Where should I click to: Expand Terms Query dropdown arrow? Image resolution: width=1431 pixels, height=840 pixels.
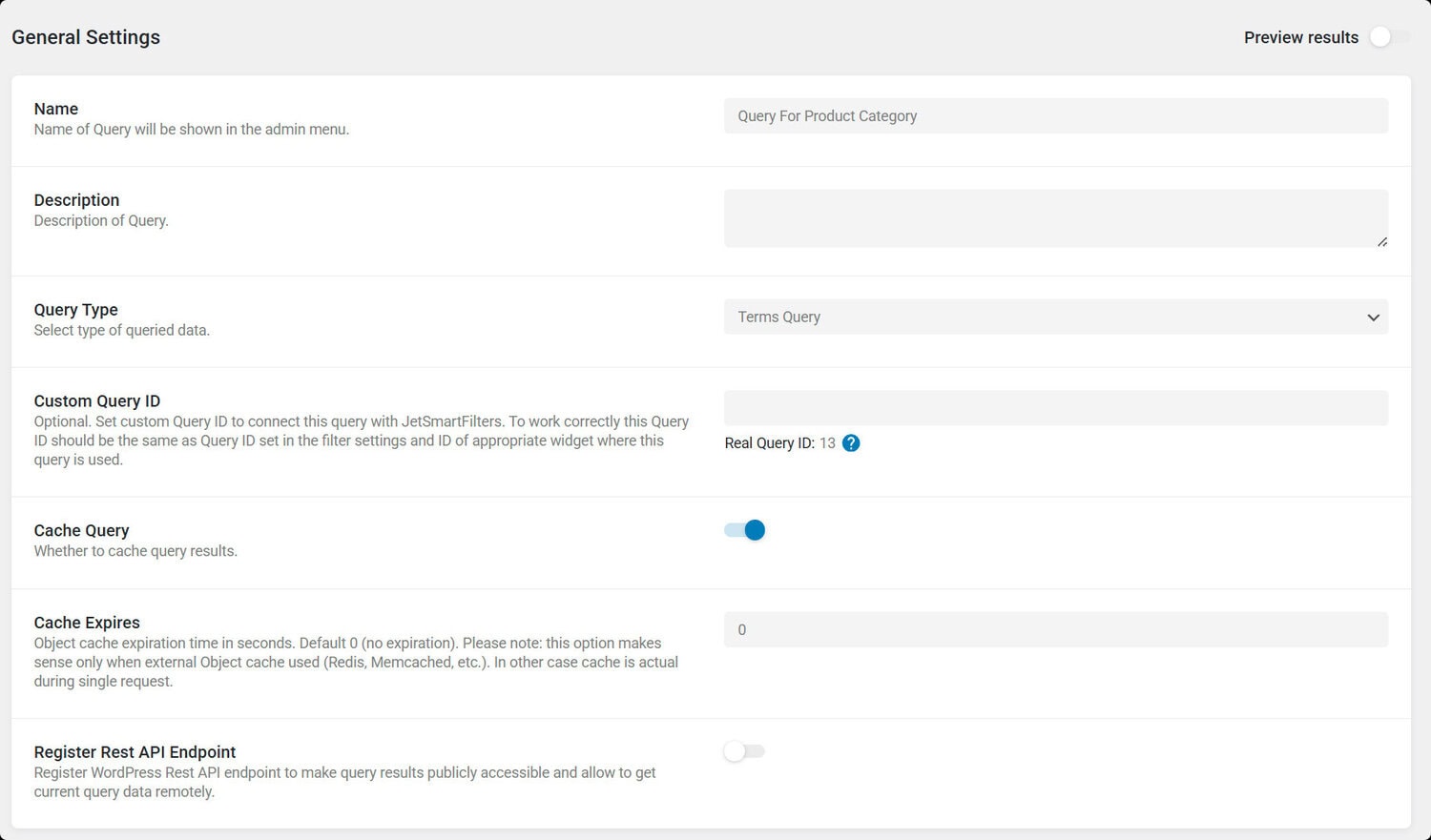tap(1373, 318)
